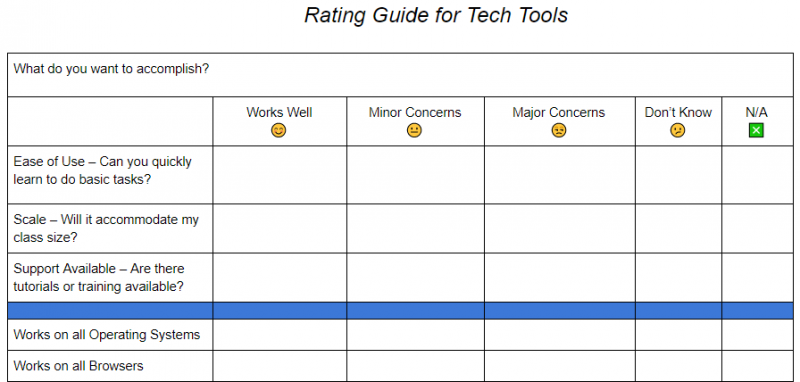Select the Don't Know cell for Ease of Use
This screenshot has height=382, width=800.
click(678, 175)
